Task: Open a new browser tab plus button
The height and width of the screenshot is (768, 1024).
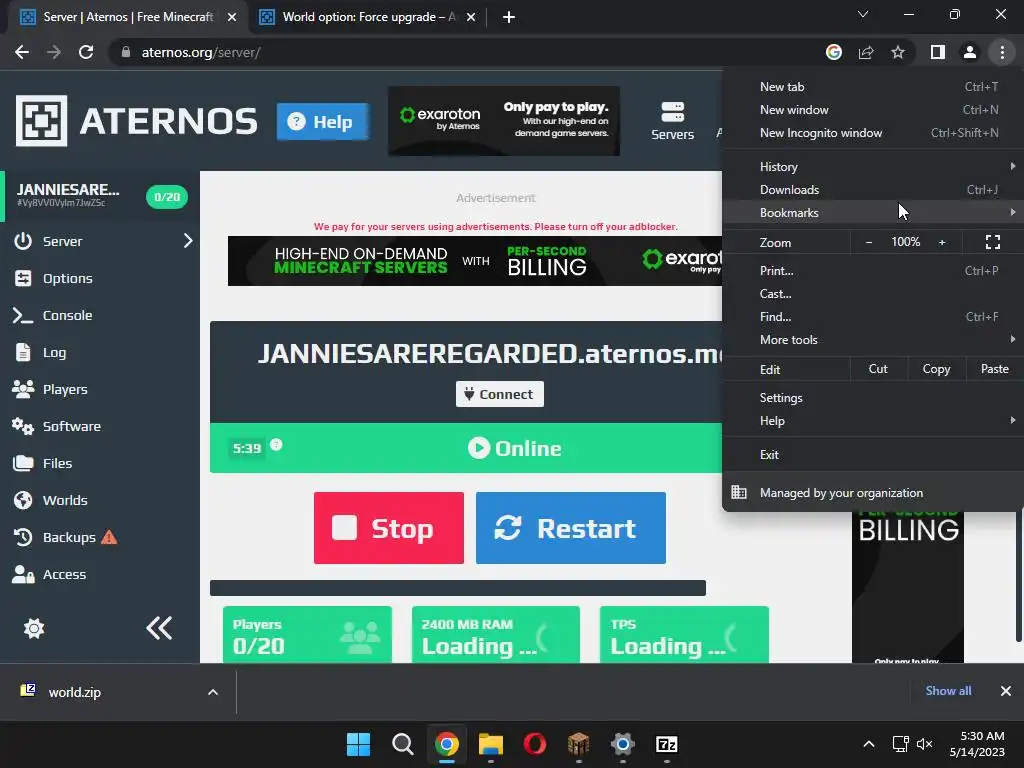Action: pyautogui.click(x=509, y=17)
